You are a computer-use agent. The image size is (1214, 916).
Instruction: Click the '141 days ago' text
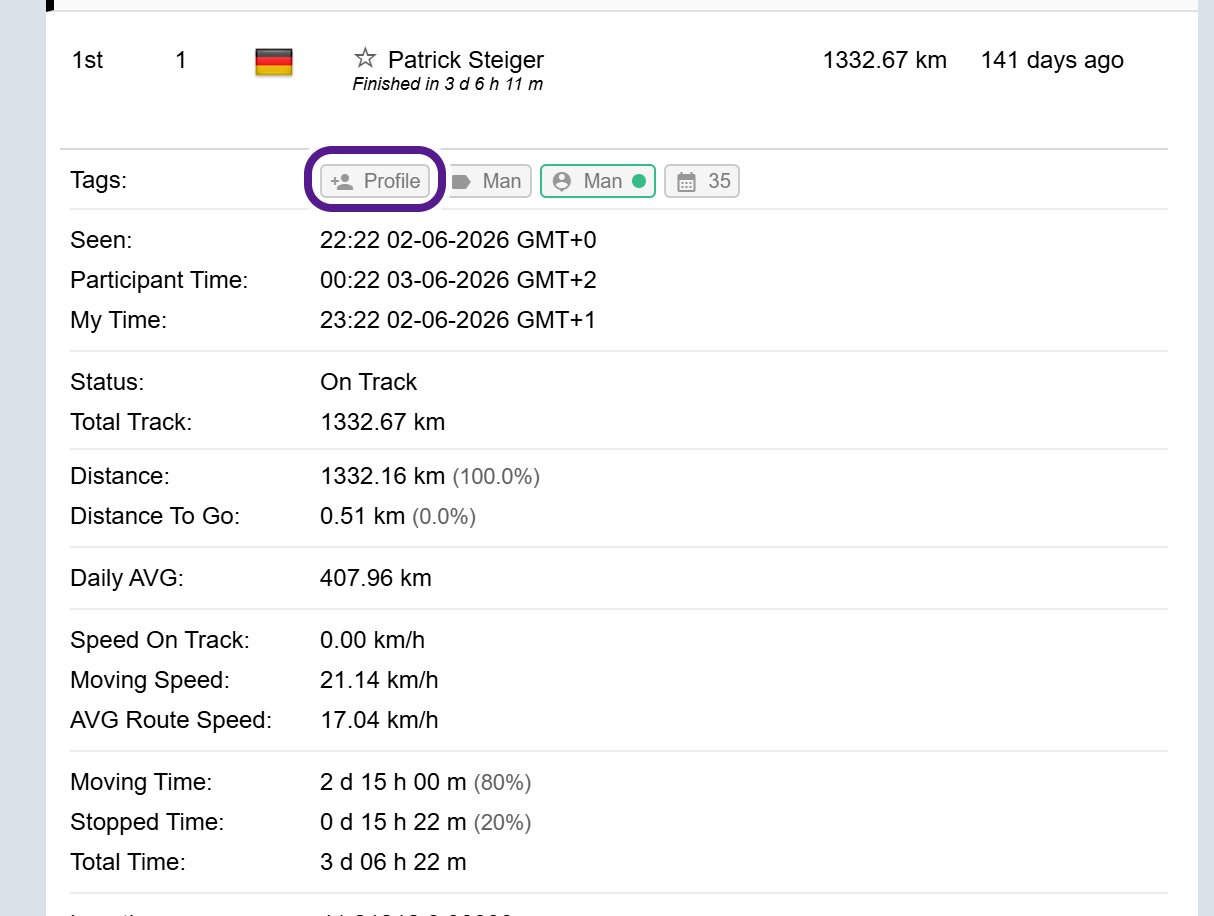click(1052, 60)
